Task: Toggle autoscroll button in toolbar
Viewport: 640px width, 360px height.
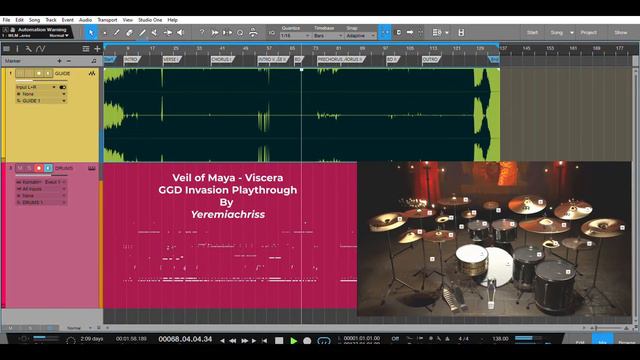Action: pyautogui.click(x=399, y=33)
